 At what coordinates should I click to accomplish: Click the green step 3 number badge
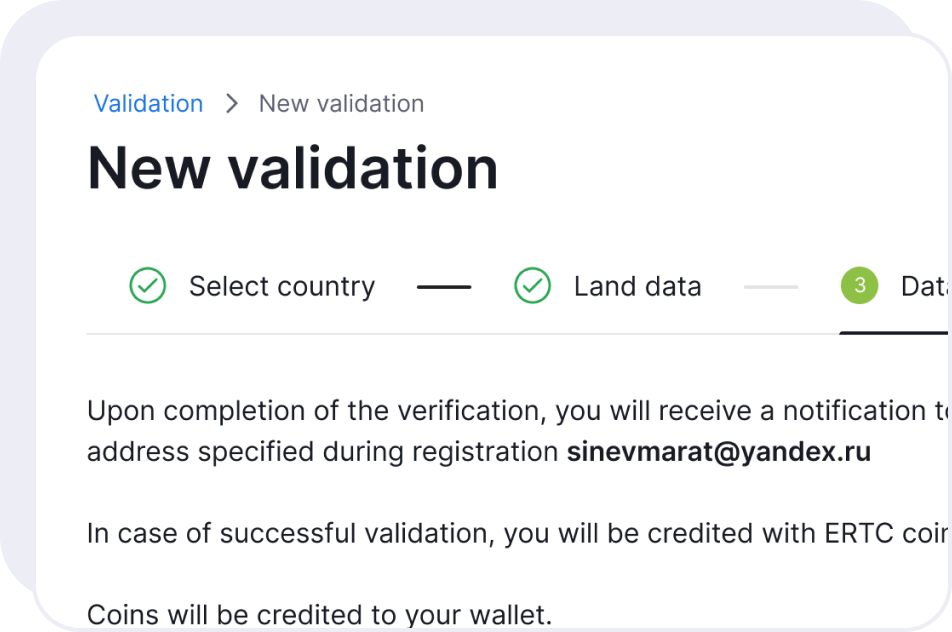point(859,287)
